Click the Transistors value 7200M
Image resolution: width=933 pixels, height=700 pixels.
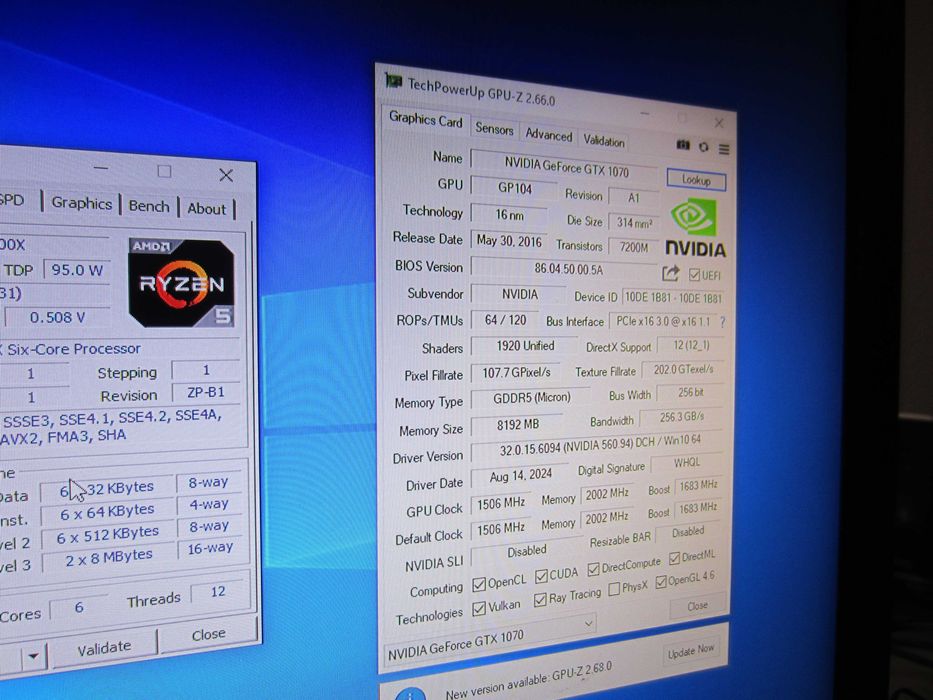click(x=634, y=247)
